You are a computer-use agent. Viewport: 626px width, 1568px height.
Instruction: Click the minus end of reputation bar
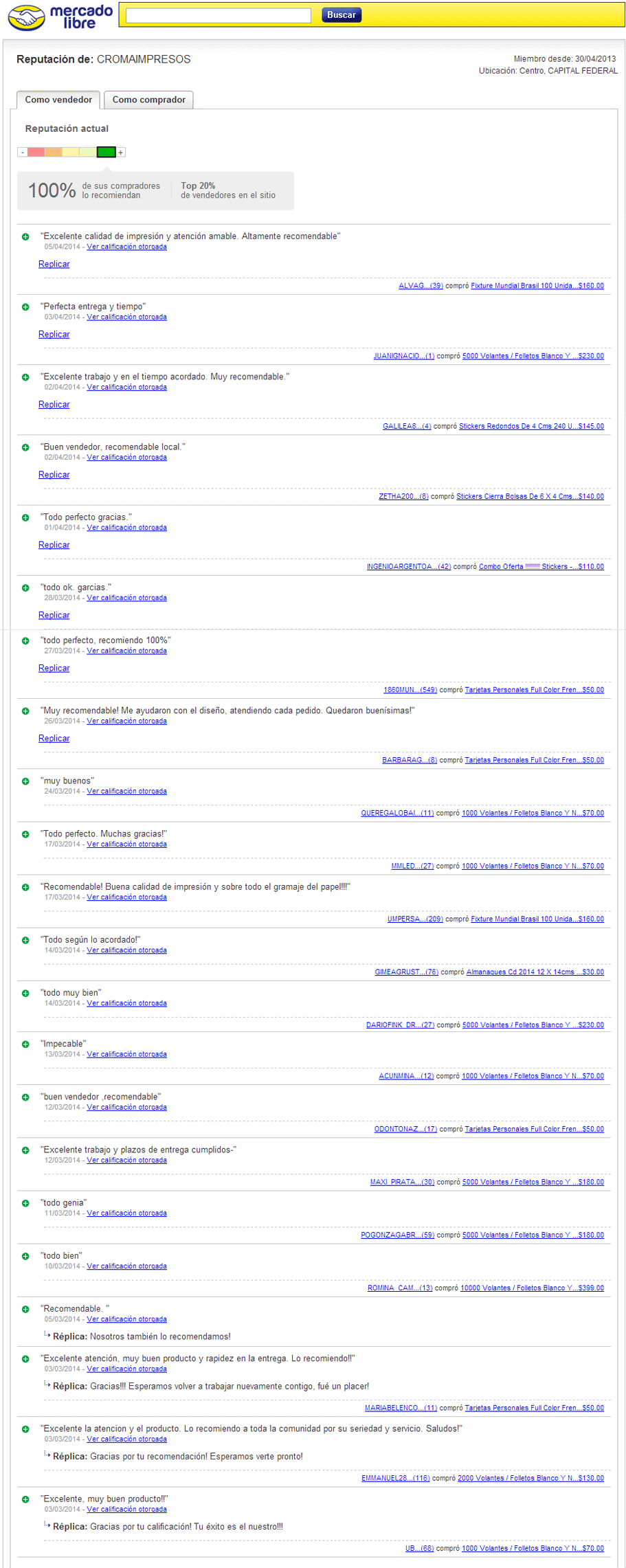[23, 153]
